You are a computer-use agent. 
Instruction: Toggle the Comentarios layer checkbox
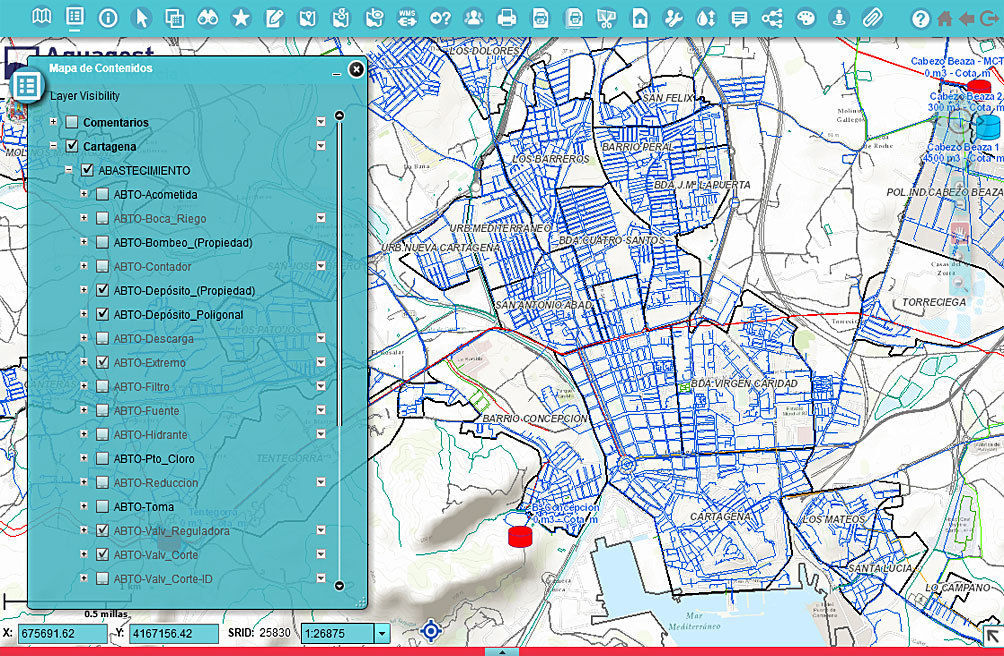click(x=72, y=122)
